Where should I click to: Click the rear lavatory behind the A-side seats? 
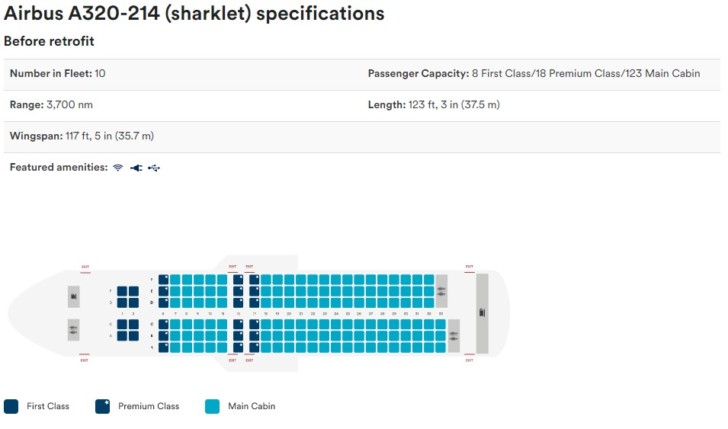(454, 336)
